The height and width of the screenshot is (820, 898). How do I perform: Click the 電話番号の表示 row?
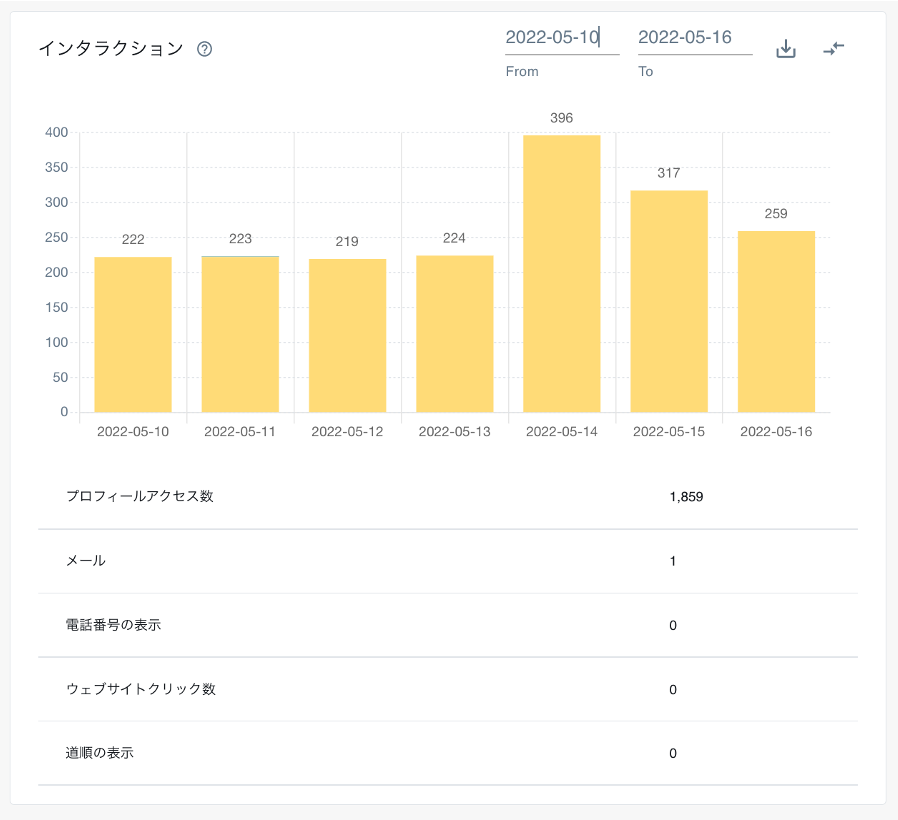point(113,625)
